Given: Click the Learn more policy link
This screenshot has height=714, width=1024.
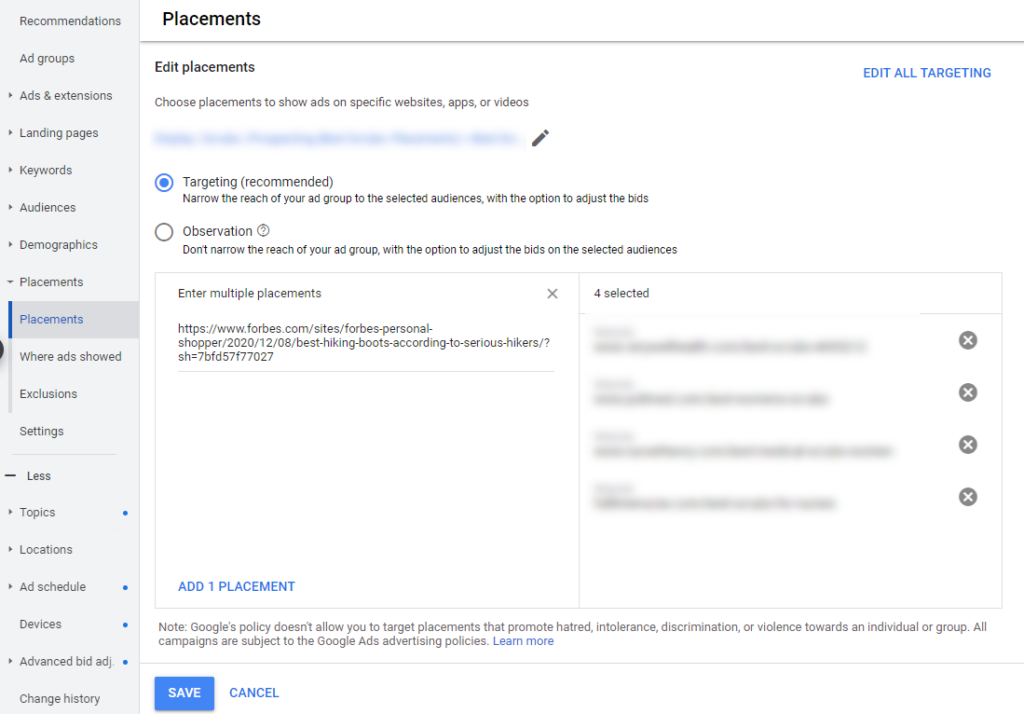Looking at the screenshot, I should tap(523, 641).
